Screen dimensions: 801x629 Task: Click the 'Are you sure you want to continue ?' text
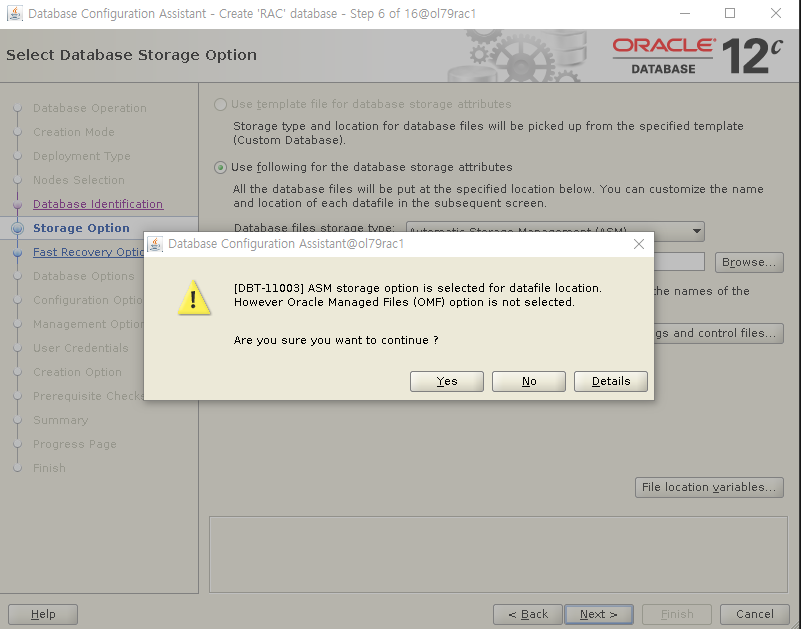(x=336, y=340)
